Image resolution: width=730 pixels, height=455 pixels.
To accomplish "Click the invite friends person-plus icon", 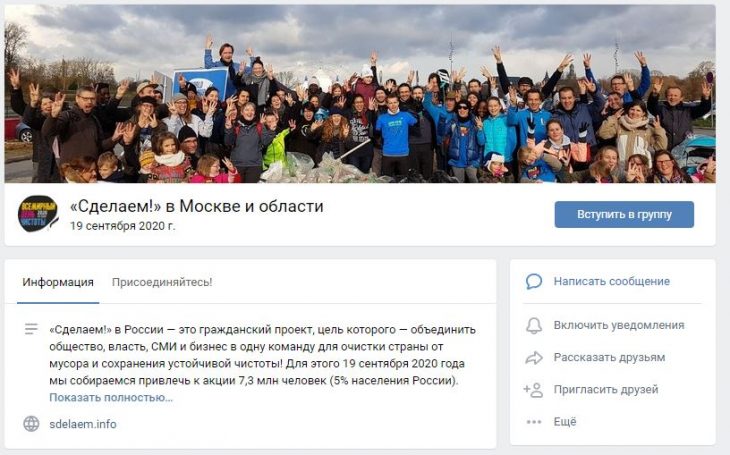I will tap(534, 390).
